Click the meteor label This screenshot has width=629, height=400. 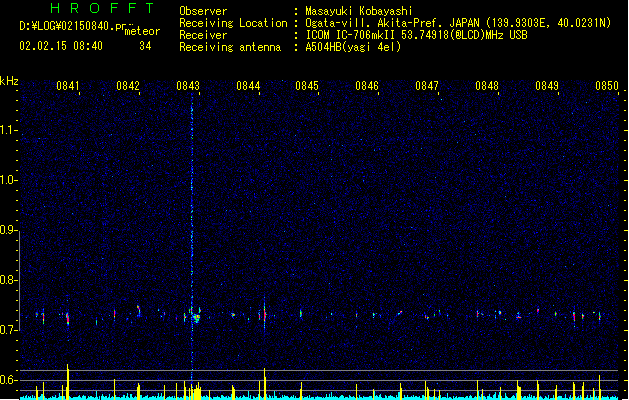142,31
